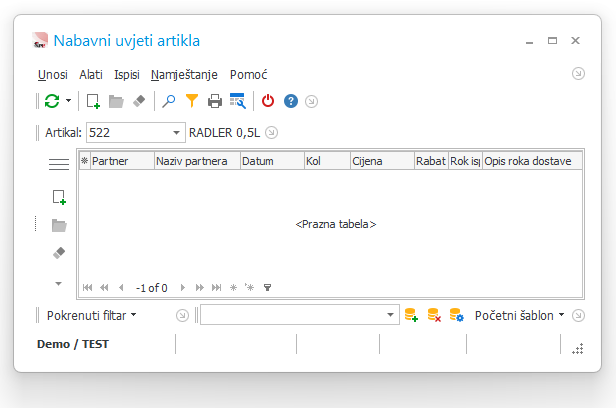The height and width of the screenshot is (408, 616).
Task: Click the delete database template icon
Action: coord(434,315)
